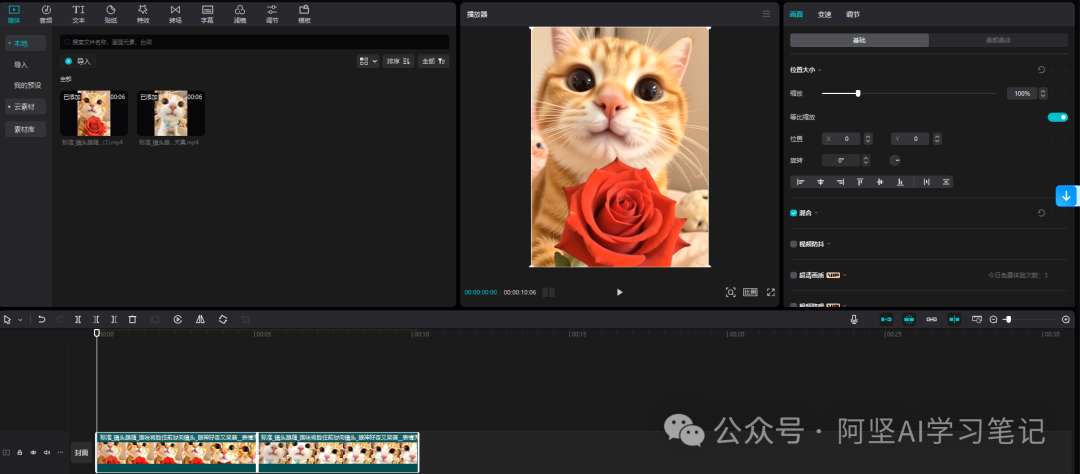The width and height of the screenshot is (1080, 474).
Task: Open the 字幕 captions panel
Action: (207, 13)
